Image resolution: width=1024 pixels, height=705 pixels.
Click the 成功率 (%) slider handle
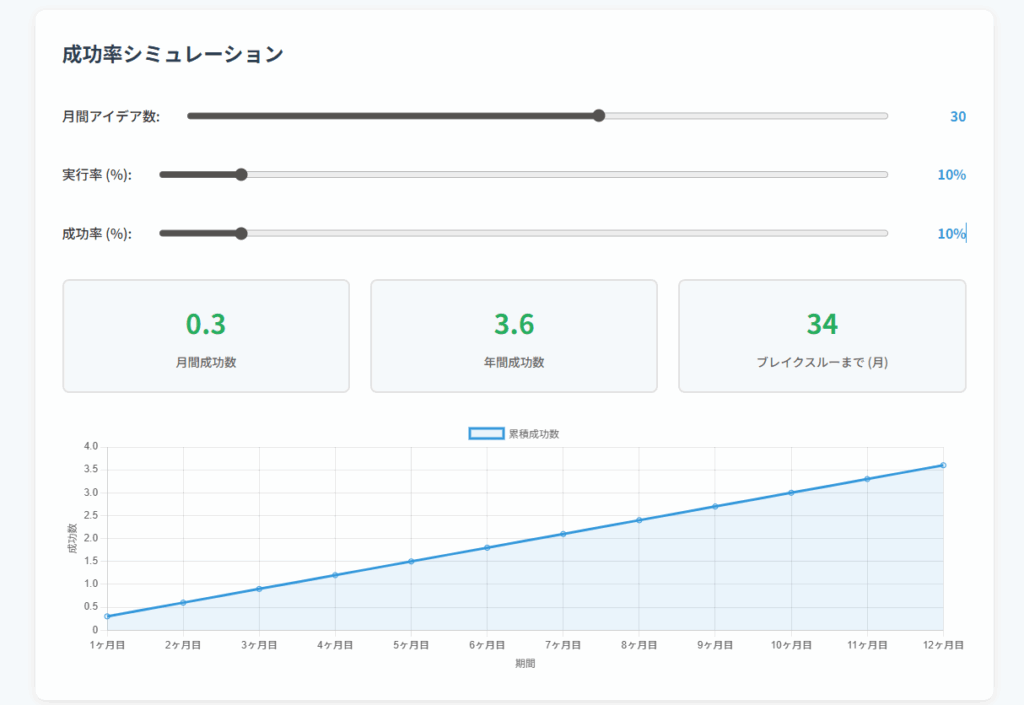pos(241,233)
